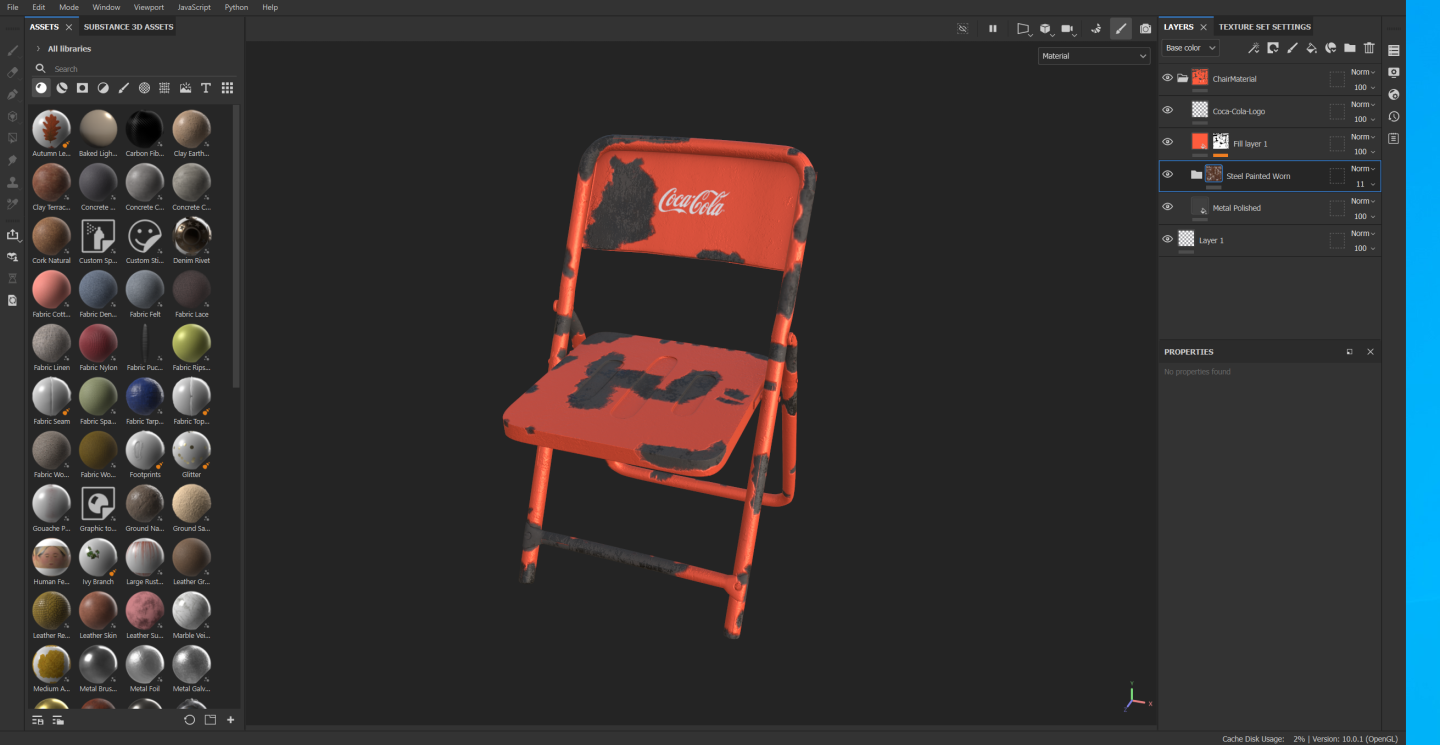
Task: Open Shader settings from right dock
Action: [1394, 94]
